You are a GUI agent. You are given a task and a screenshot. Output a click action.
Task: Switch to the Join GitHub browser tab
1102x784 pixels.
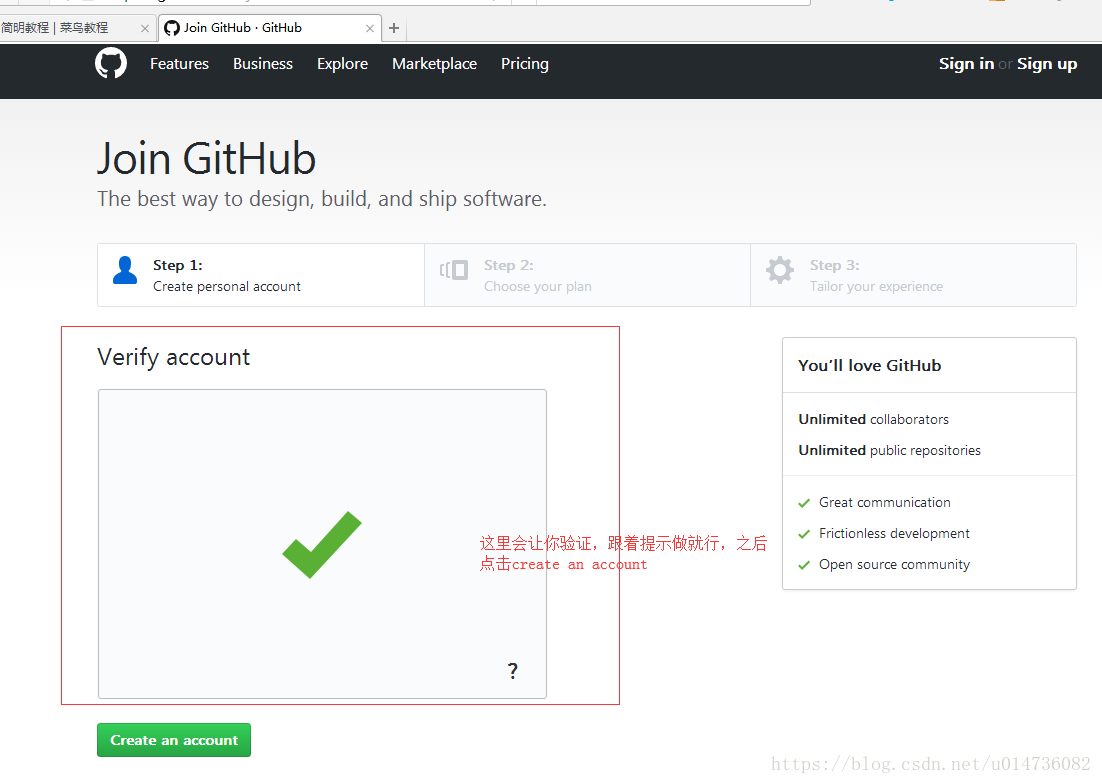[x=270, y=28]
